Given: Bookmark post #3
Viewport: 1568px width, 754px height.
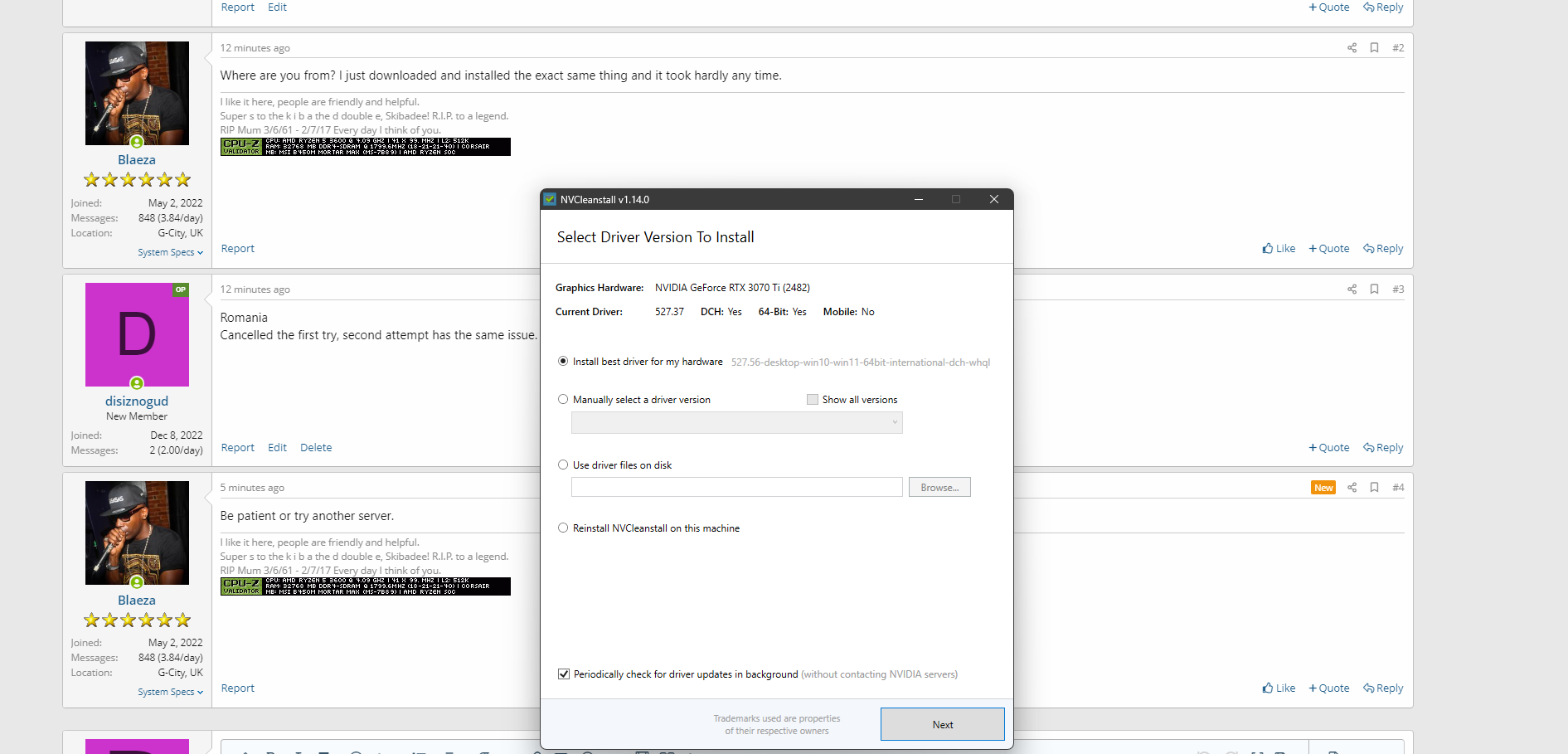Looking at the screenshot, I should pos(1374,289).
